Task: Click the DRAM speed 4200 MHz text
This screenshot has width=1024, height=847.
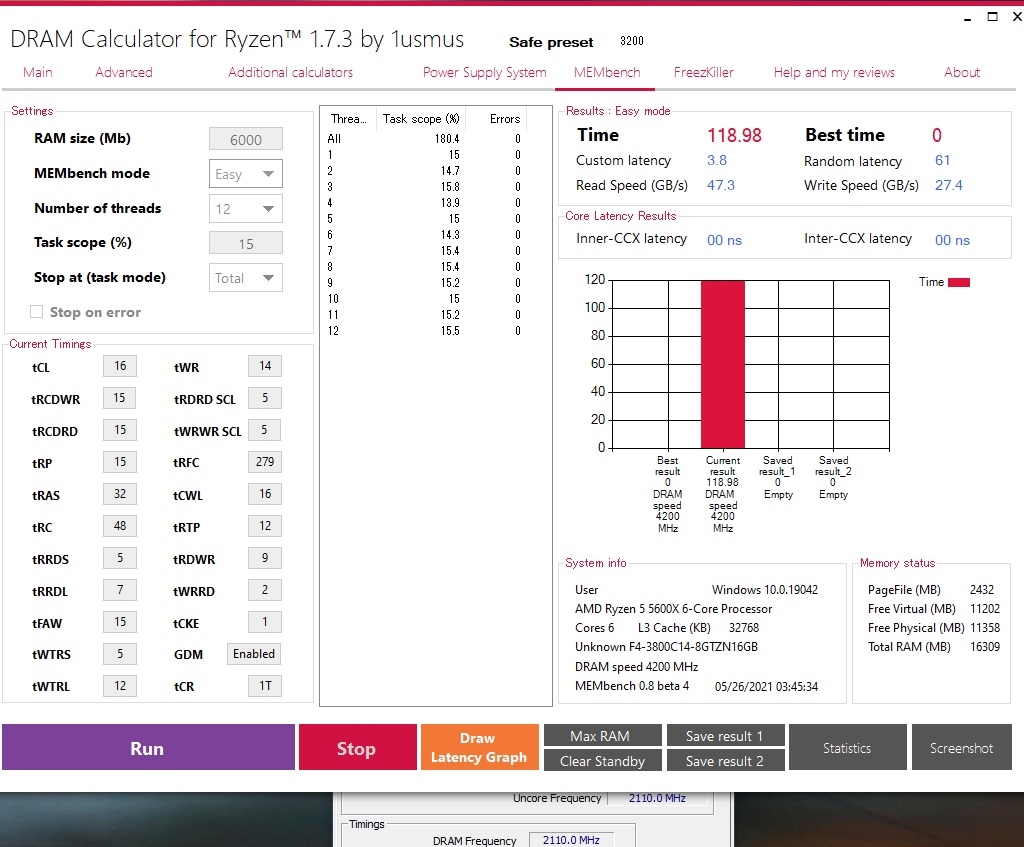Action: (636, 667)
